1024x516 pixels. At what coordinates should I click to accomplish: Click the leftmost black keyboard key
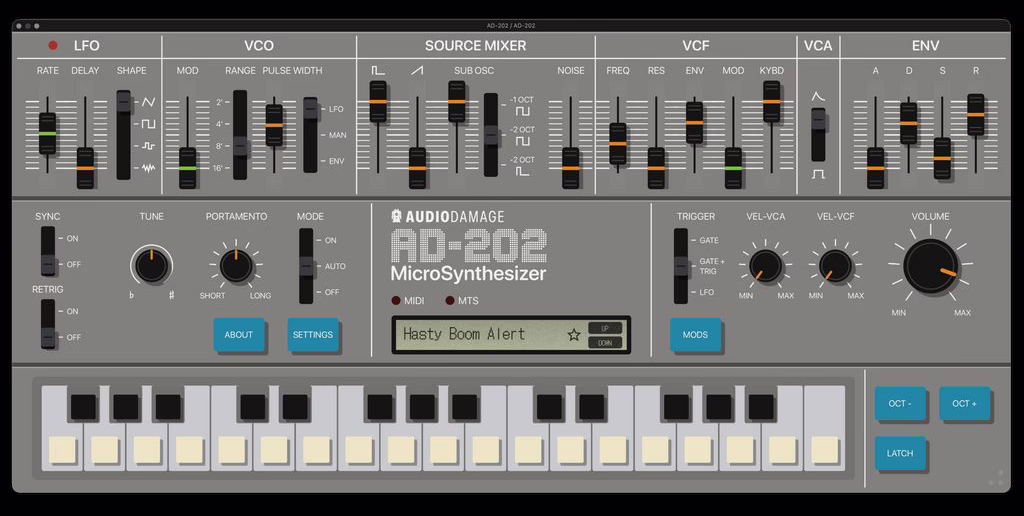(84, 407)
